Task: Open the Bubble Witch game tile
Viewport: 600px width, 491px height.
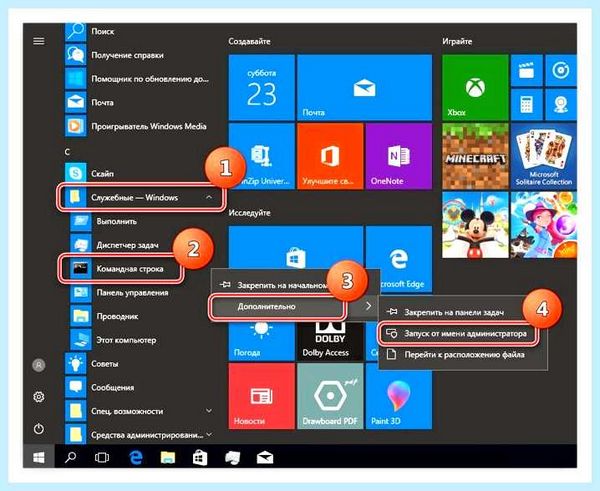Action: [x=543, y=225]
